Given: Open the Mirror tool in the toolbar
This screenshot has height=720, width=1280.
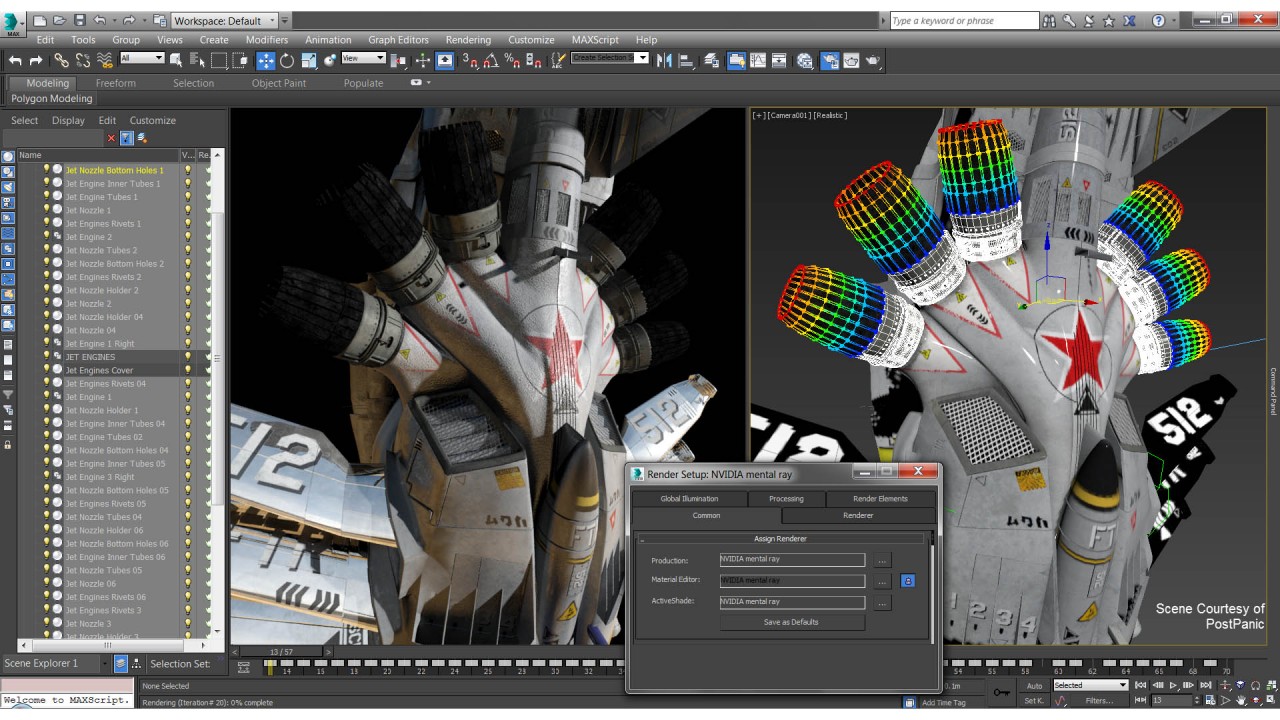Looking at the screenshot, I should pos(664,61).
